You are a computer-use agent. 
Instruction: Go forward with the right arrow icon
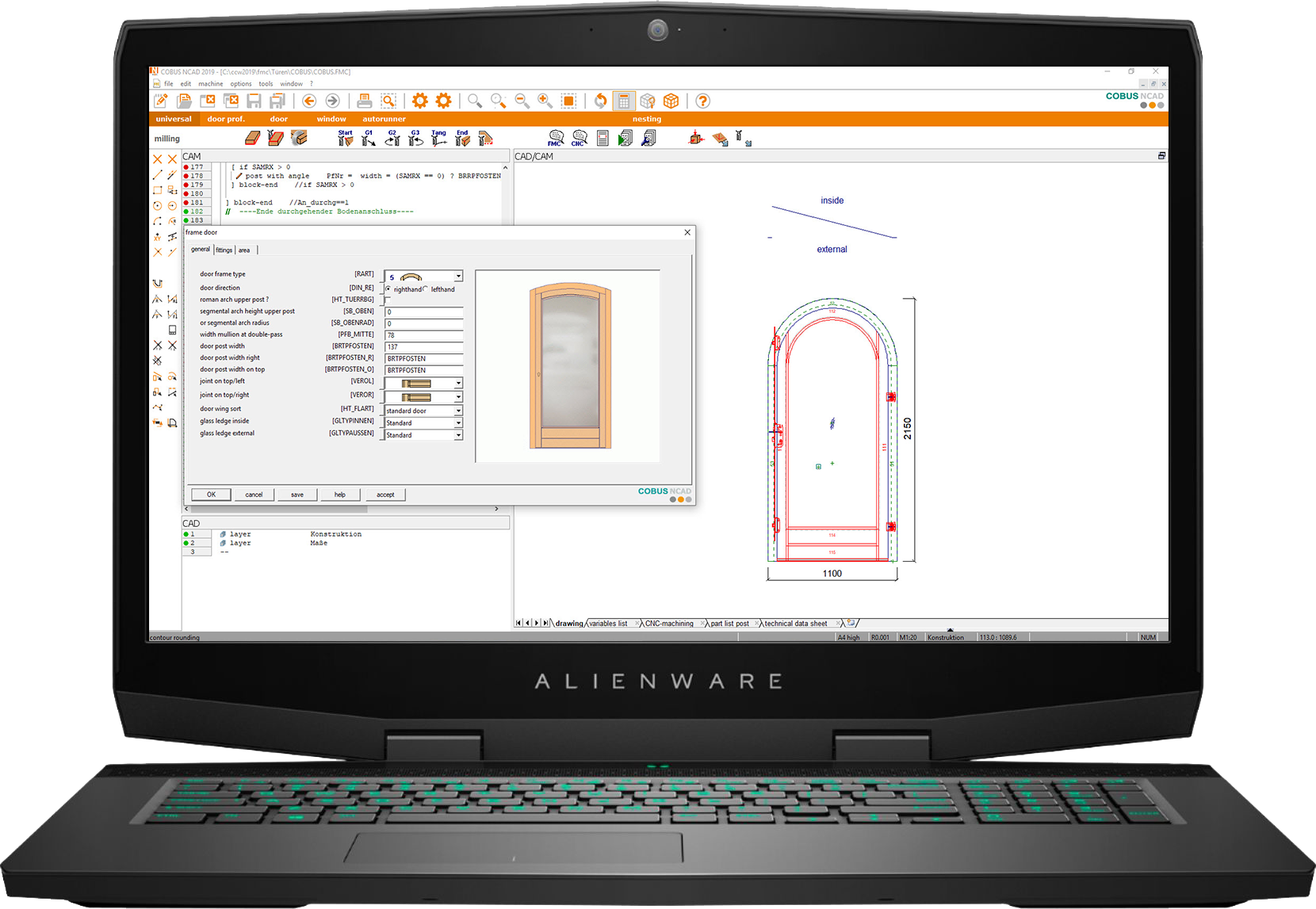pos(333,101)
